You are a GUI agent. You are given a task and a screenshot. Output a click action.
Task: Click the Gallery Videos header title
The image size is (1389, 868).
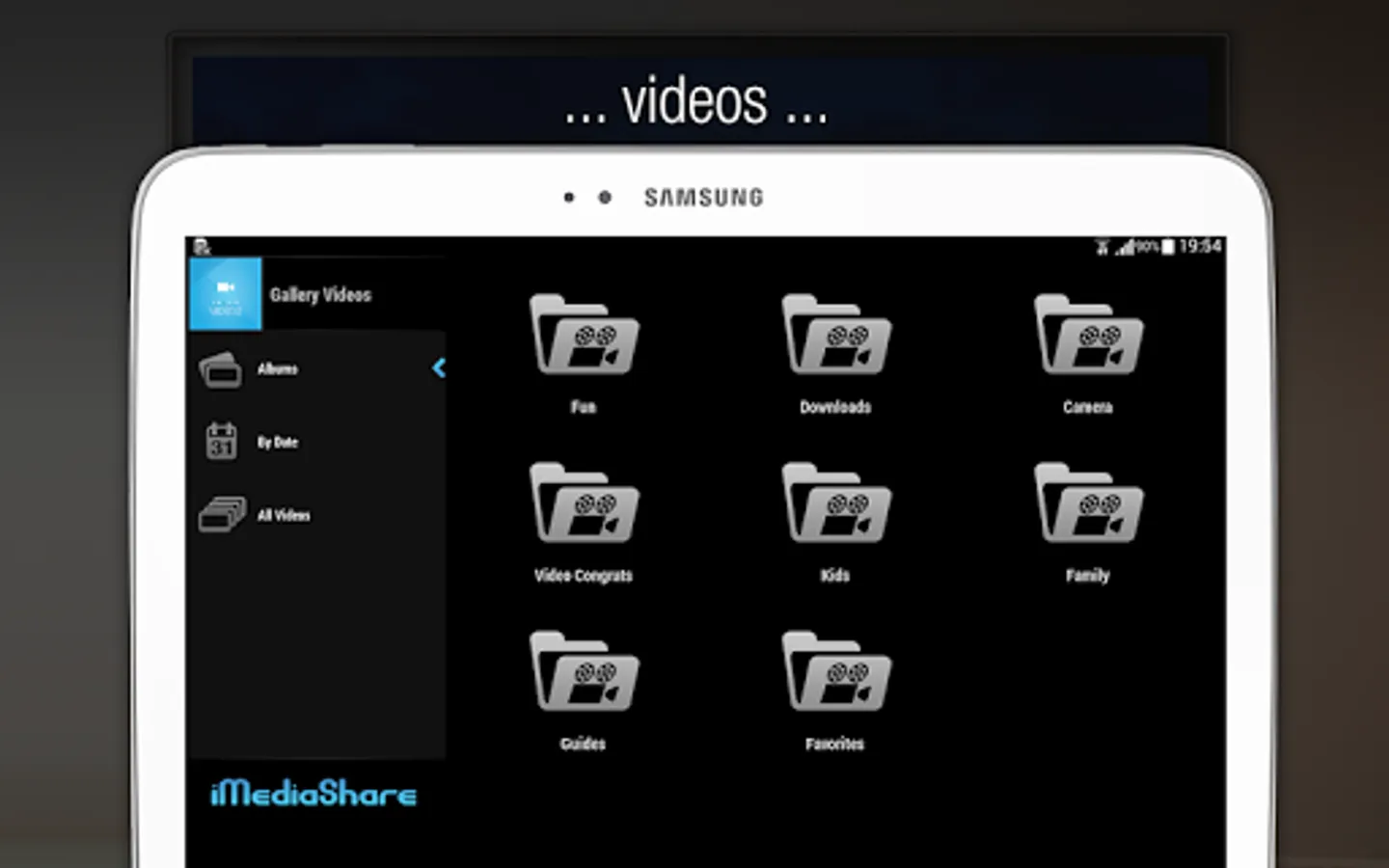(x=320, y=295)
